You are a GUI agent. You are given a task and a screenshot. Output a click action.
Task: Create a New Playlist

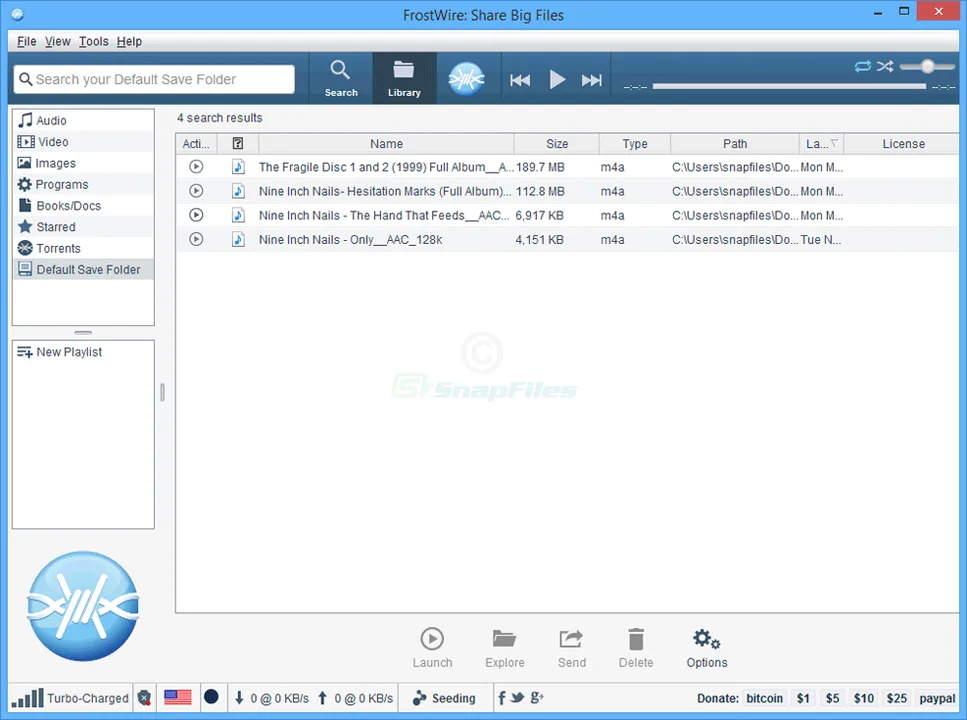[x=60, y=352]
